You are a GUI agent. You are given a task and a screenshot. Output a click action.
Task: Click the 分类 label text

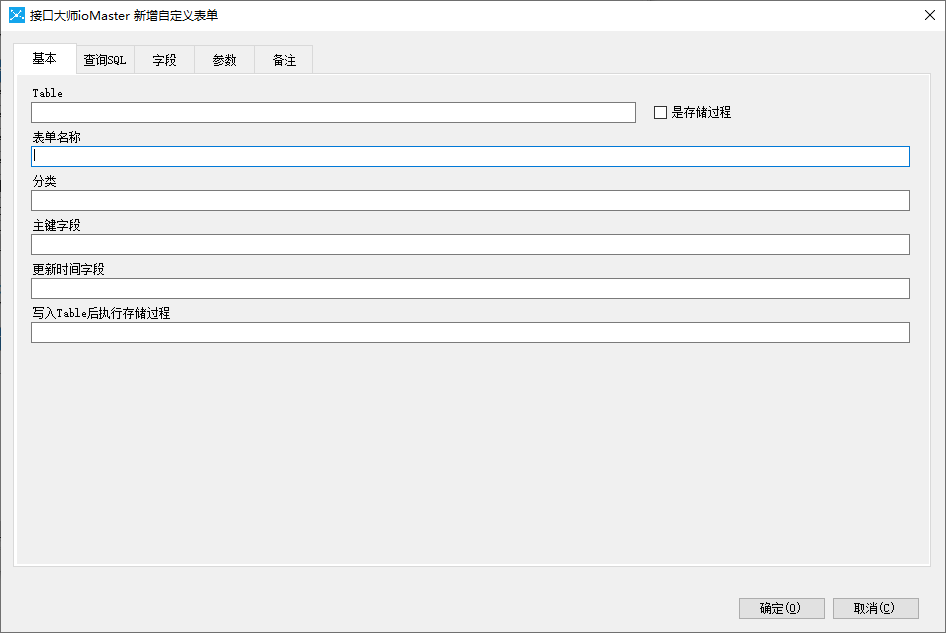point(45,181)
